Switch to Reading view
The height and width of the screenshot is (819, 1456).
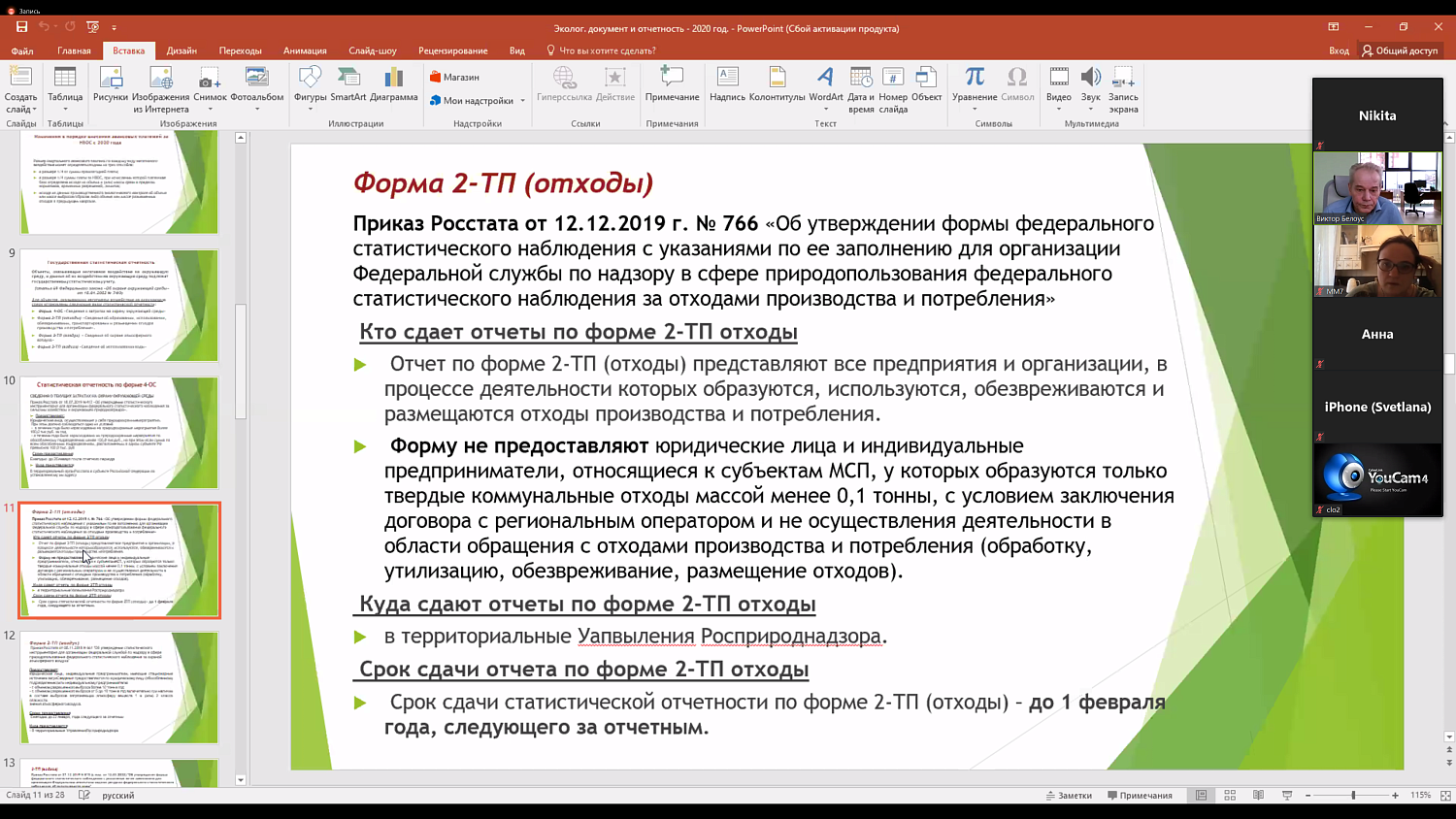click(x=1258, y=795)
